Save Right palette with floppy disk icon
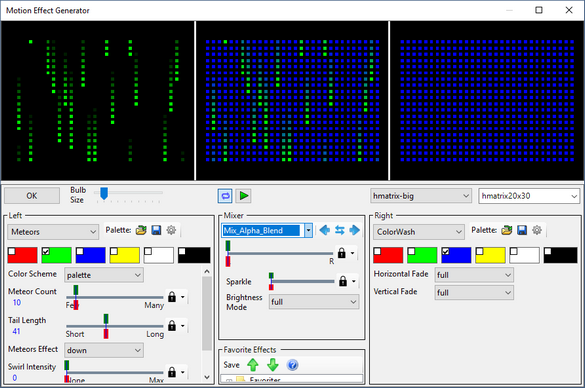Screen dimensions: 585x388 [522, 230]
